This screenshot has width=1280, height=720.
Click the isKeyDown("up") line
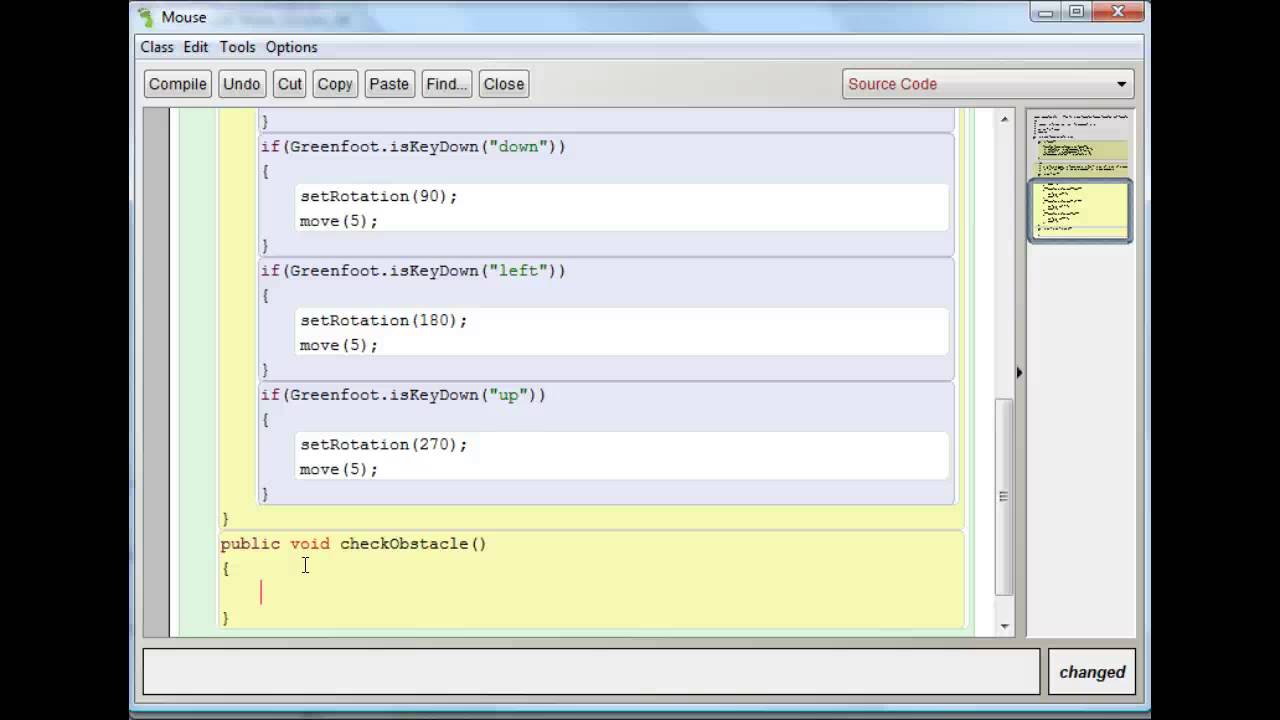coord(403,394)
